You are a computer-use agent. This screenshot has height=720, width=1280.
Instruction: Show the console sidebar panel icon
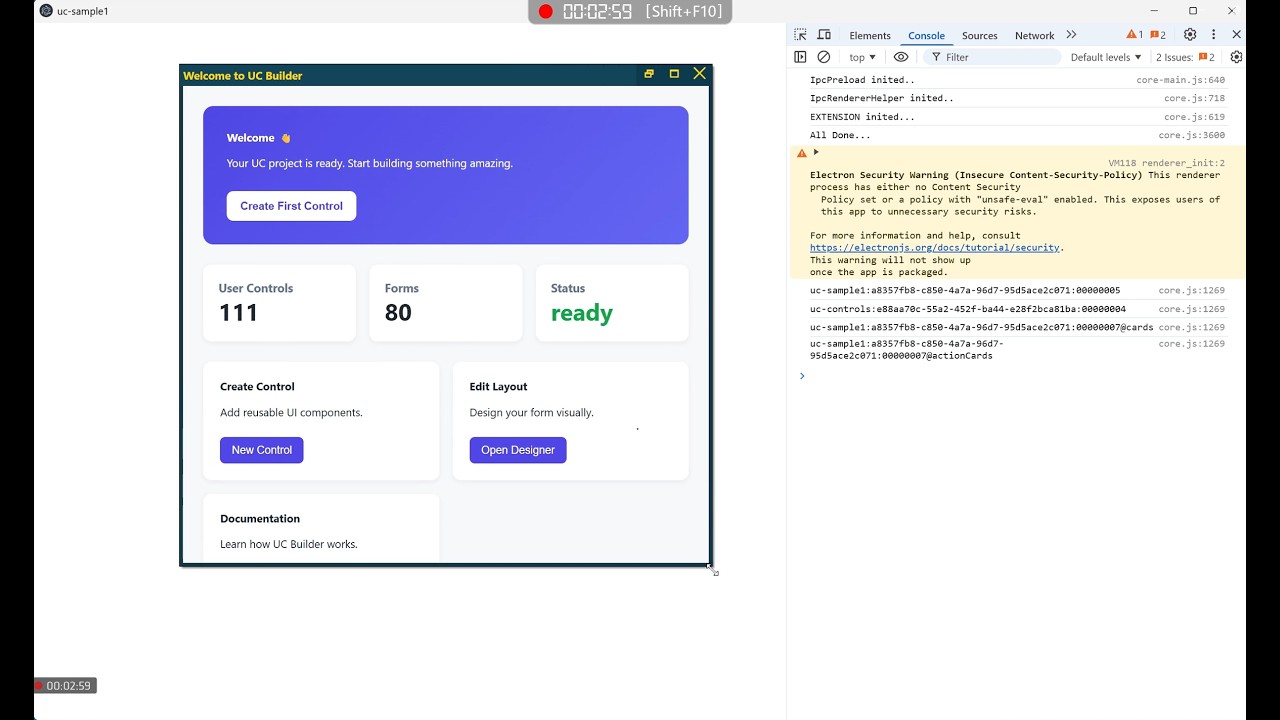coord(800,57)
